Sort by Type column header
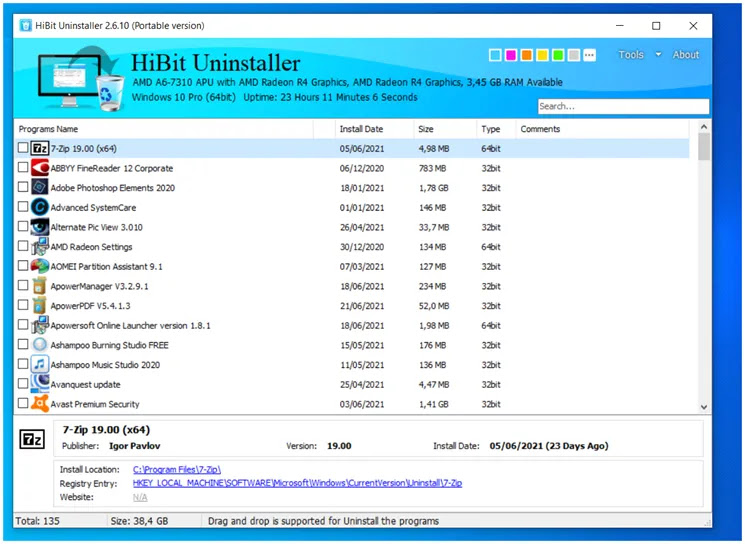 496,129
